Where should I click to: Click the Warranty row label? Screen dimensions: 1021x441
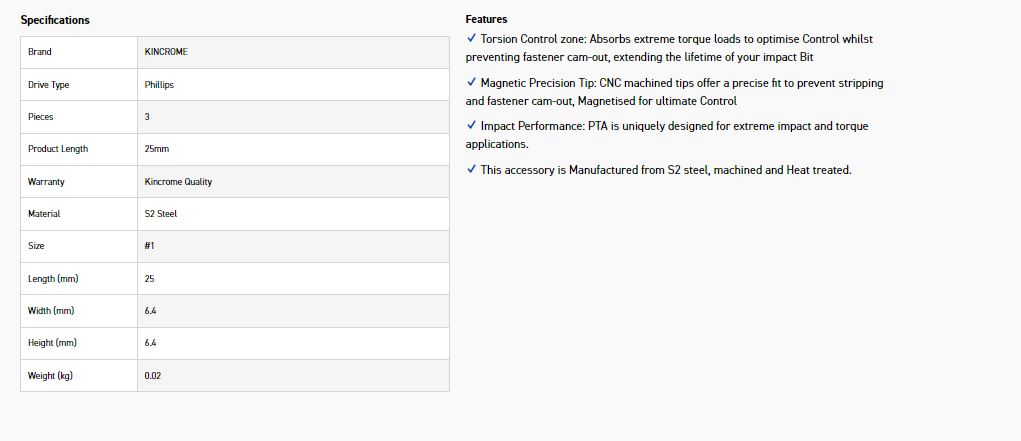(47, 182)
